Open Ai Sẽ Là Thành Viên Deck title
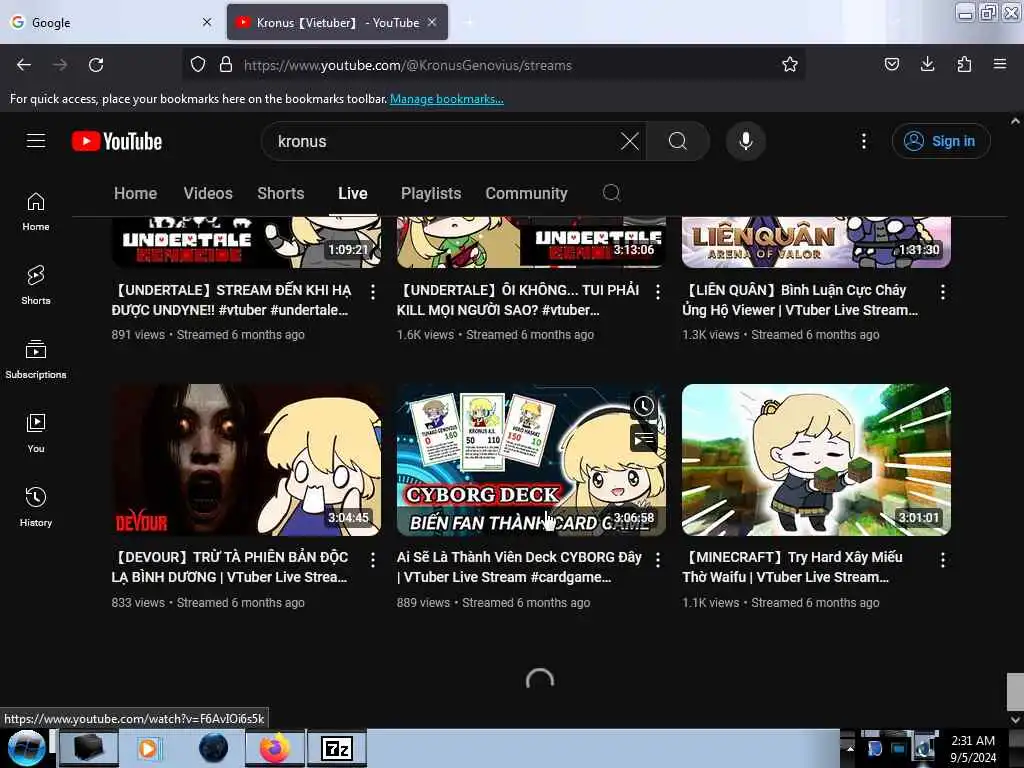 [x=519, y=567]
